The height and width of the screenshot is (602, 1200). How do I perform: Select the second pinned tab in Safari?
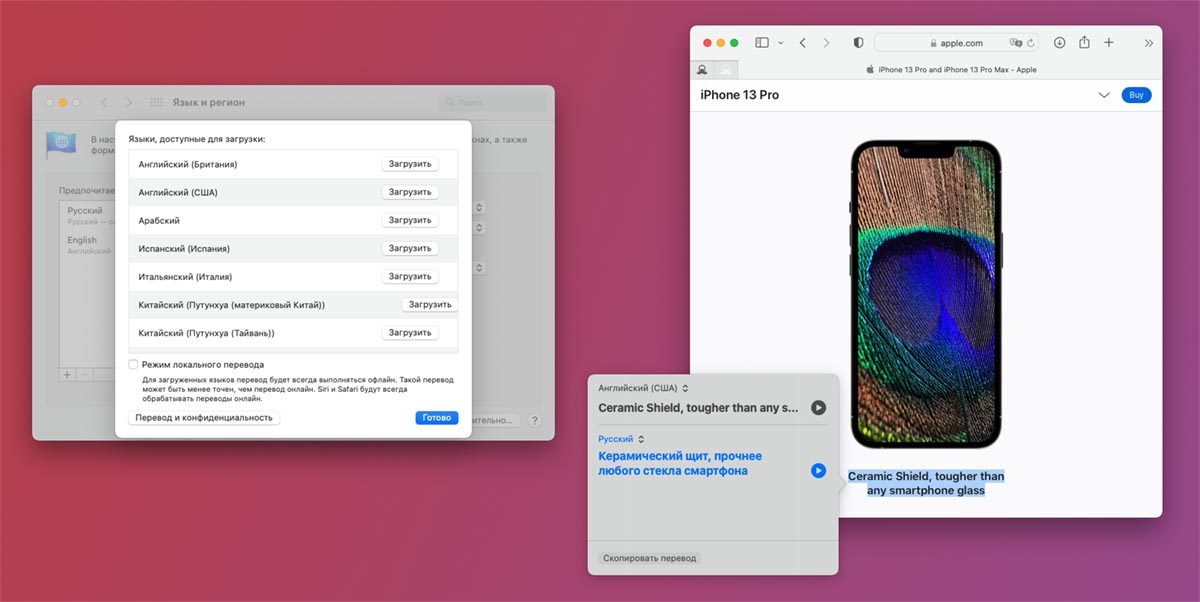click(726, 70)
